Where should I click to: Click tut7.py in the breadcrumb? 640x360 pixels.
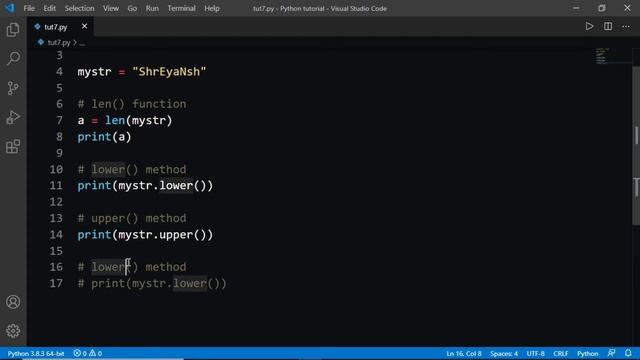click(x=59, y=42)
